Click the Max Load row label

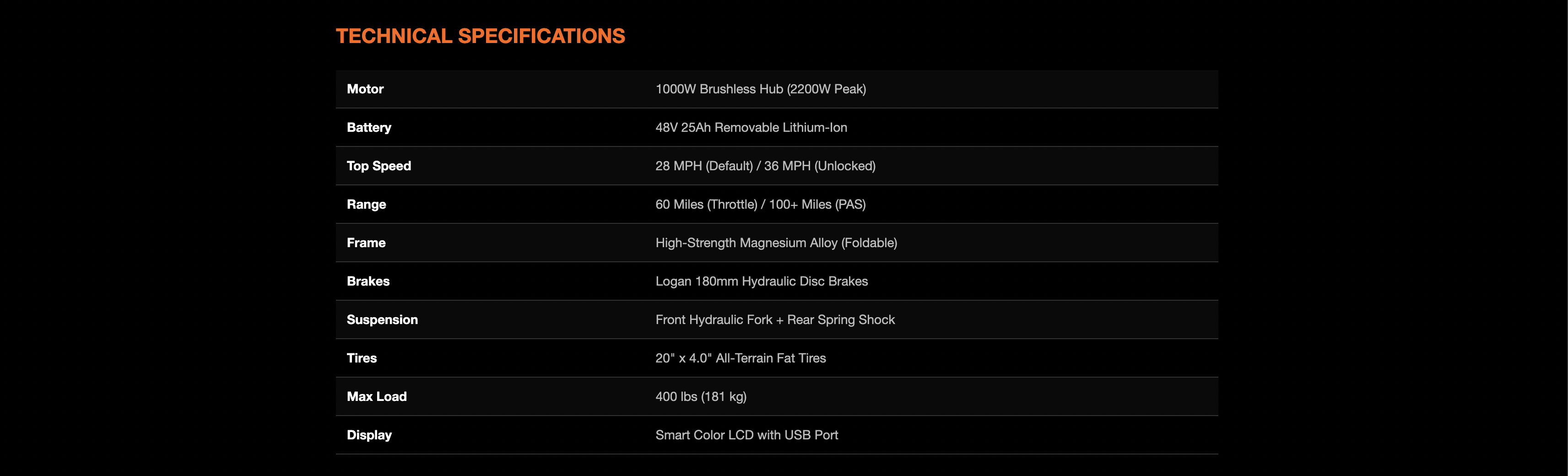[377, 395]
